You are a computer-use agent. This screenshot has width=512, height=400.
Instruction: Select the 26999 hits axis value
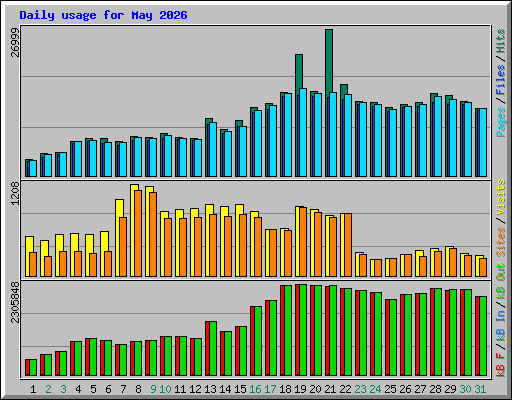click(15, 42)
